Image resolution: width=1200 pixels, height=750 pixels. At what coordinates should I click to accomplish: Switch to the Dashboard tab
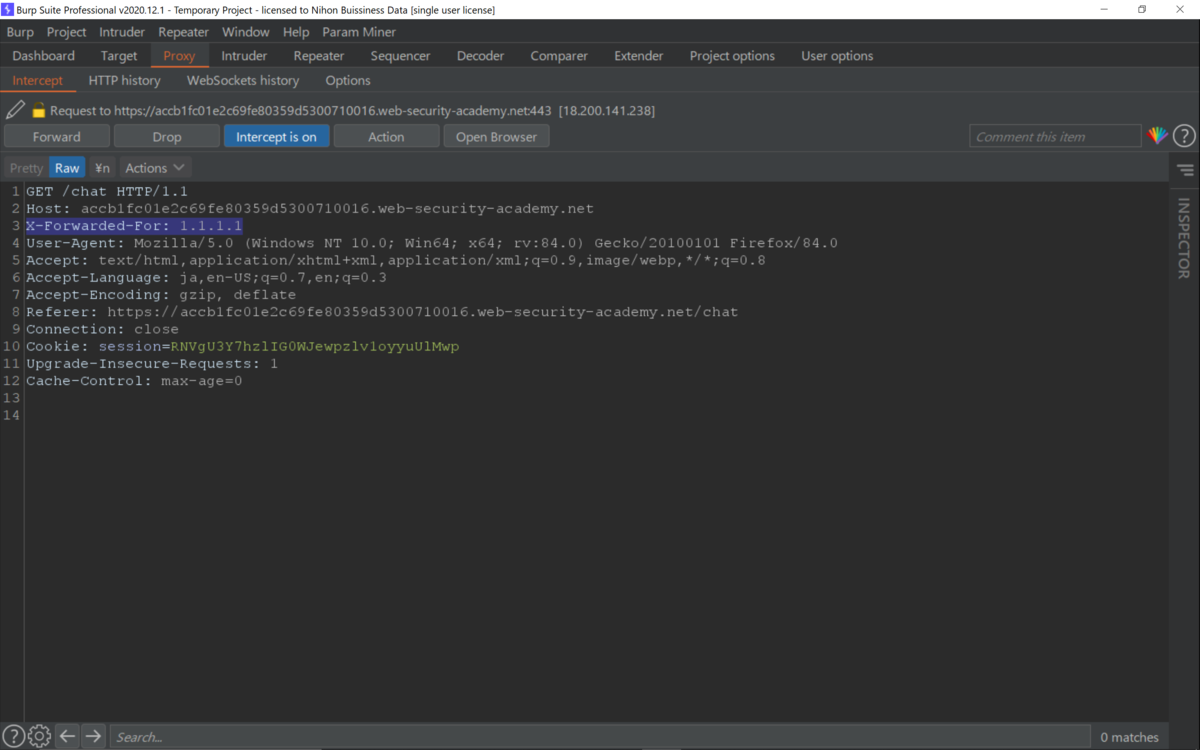(44, 56)
